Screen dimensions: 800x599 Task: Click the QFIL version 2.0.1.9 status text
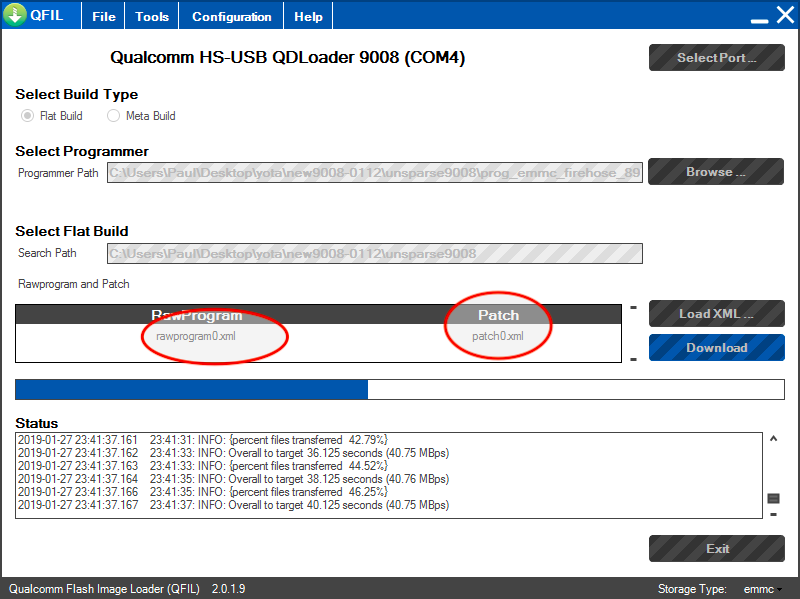[x=229, y=589]
